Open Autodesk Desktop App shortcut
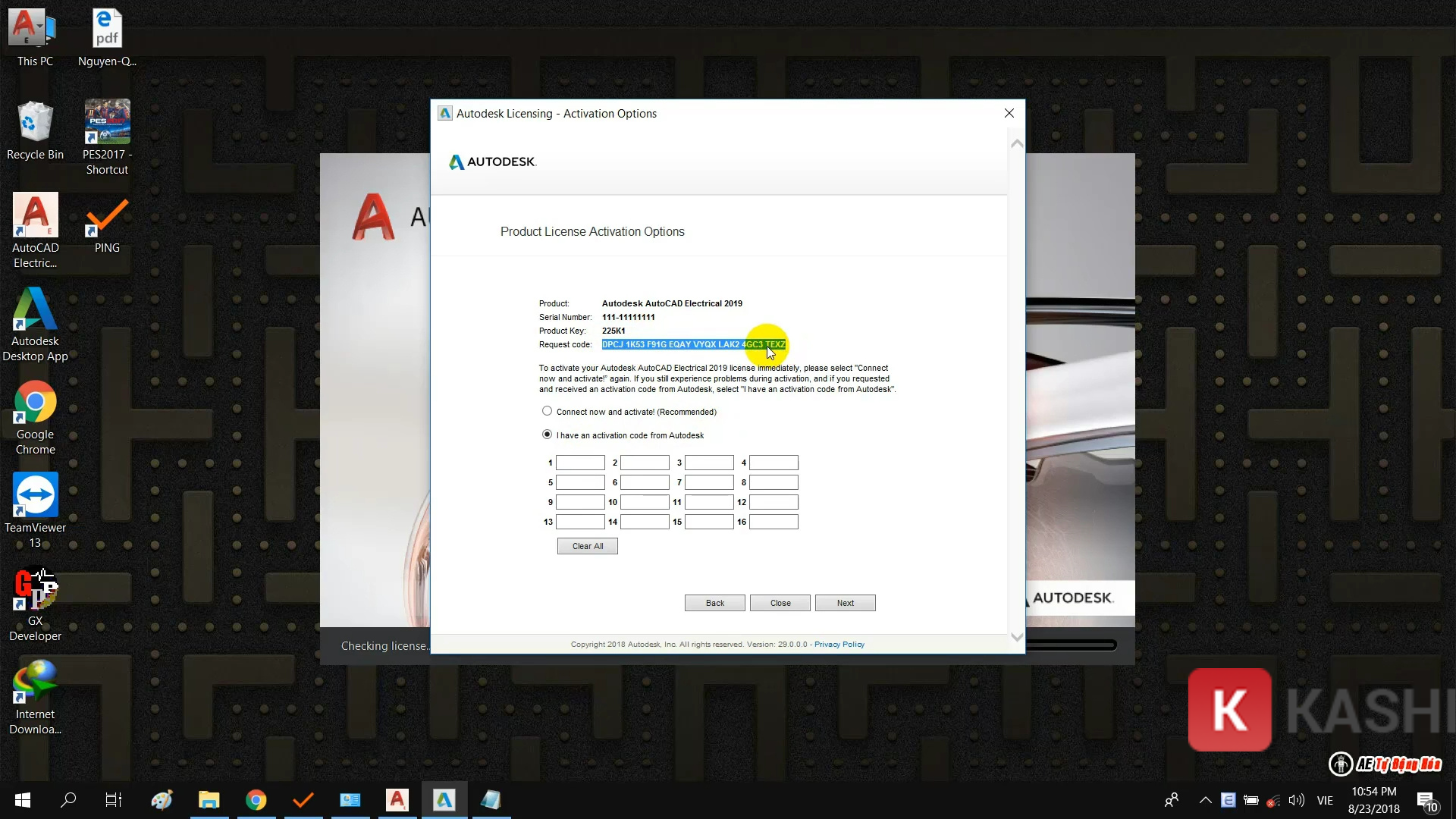The width and height of the screenshot is (1456, 819). pos(35,325)
